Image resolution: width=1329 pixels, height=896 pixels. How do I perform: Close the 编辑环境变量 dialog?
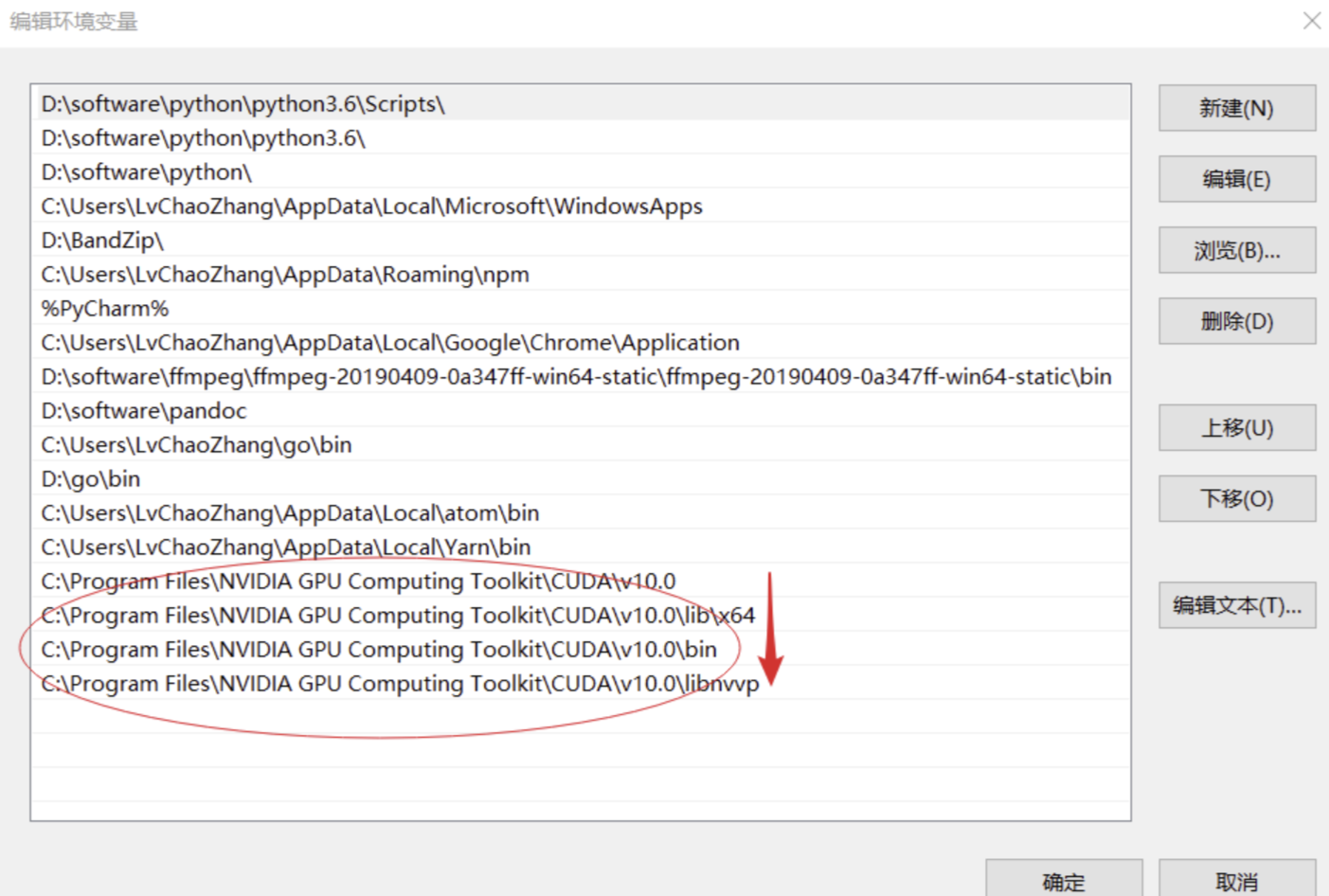tap(1311, 20)
